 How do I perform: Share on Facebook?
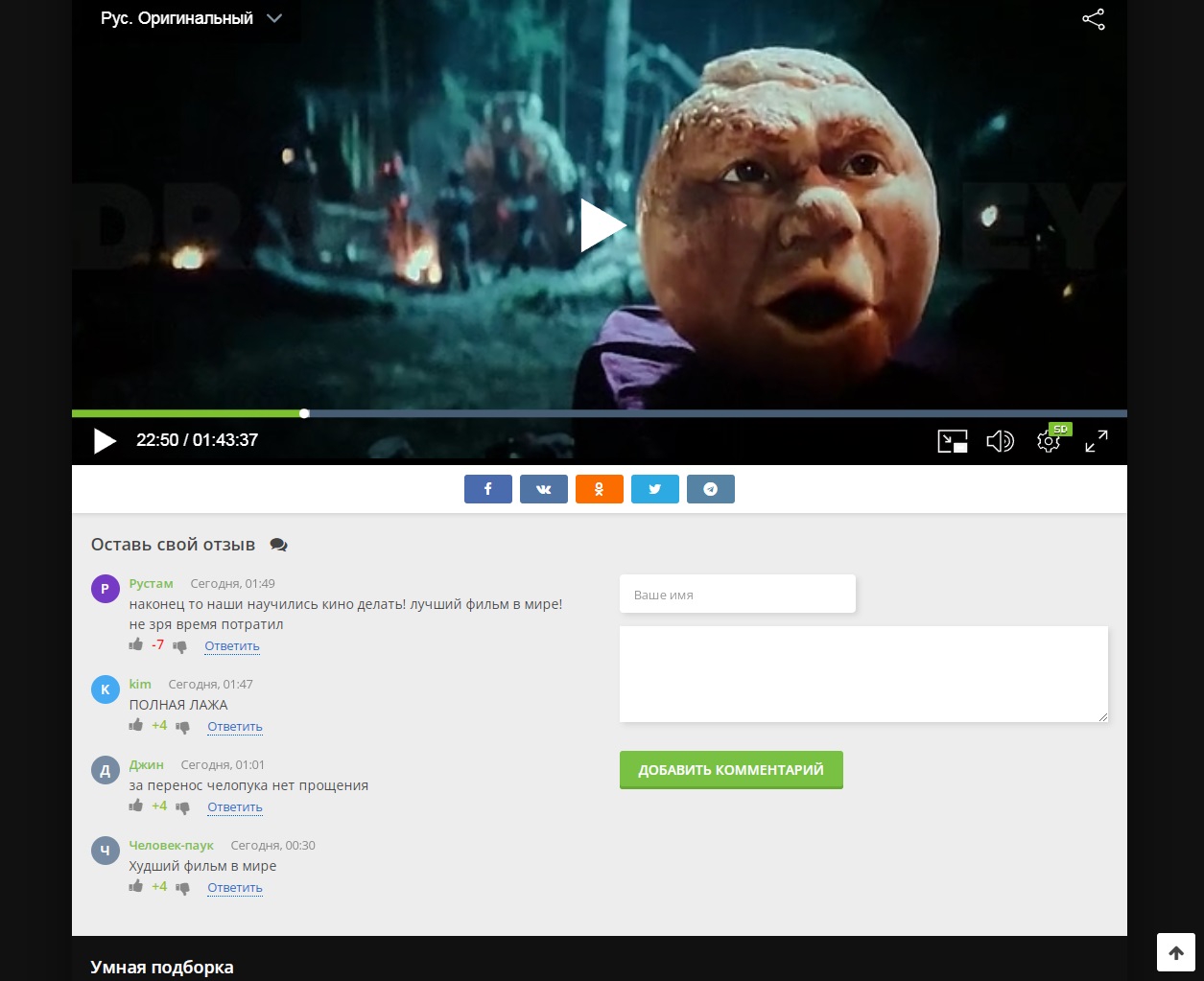coord(488,489)
